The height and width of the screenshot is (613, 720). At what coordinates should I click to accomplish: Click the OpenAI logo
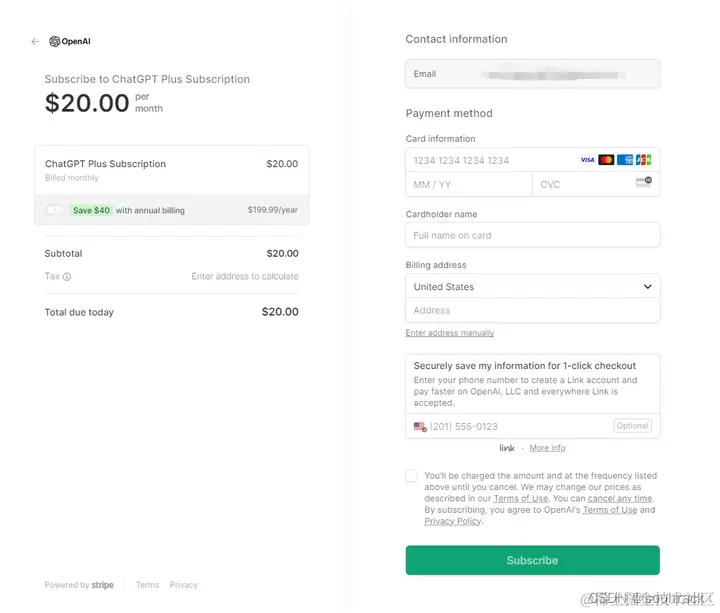70,42
